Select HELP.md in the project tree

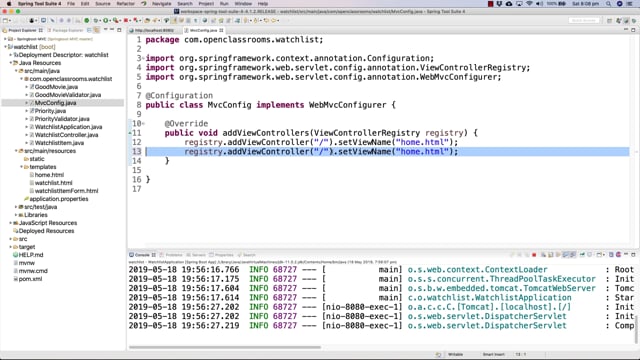pos(31,255)
